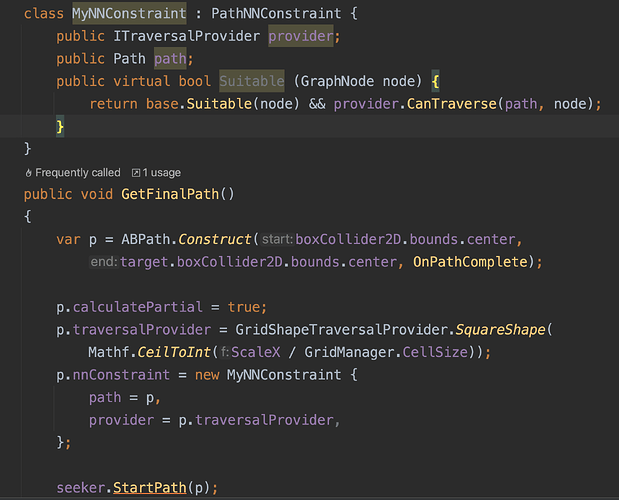Click the 'f:' parameter inlay hint
The image size is (619, 500).
point(225,352)
